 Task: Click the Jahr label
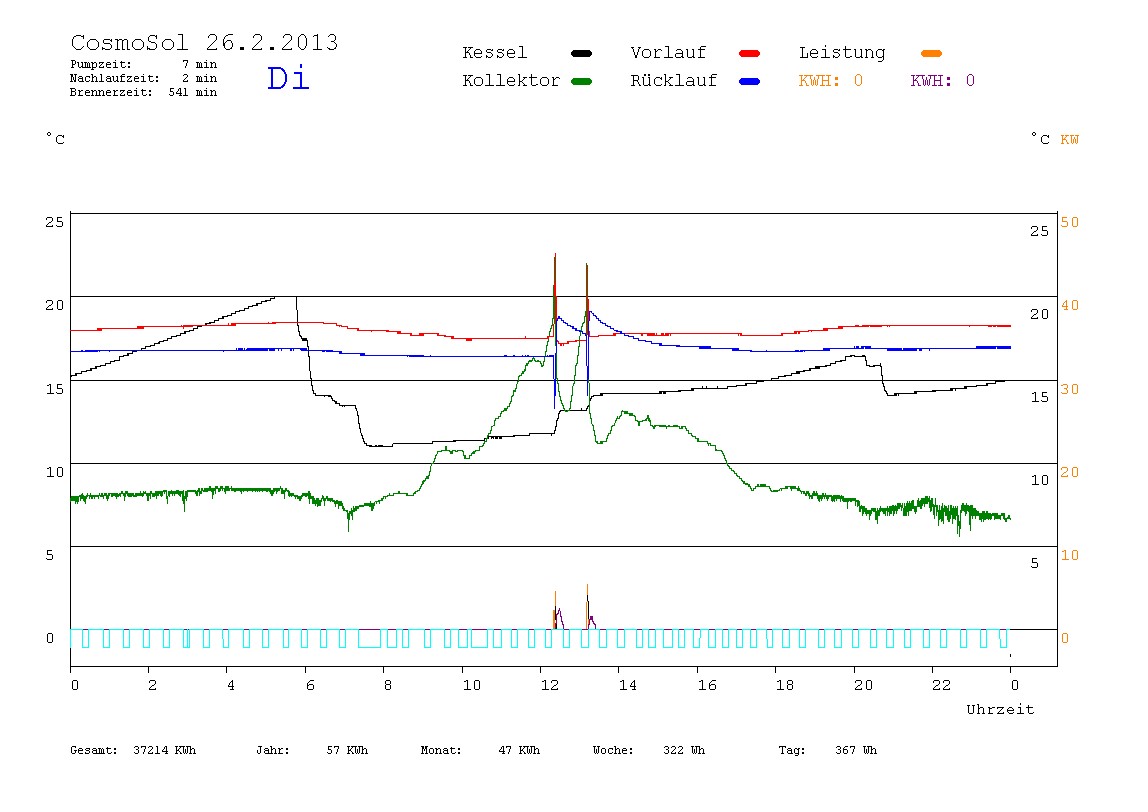pyautogui.click(x=272, y=750)
